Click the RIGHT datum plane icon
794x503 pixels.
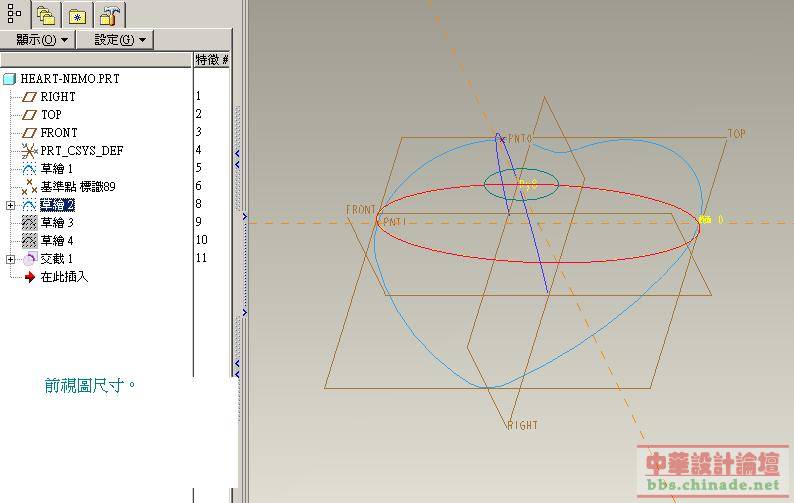tap(29, 97)
